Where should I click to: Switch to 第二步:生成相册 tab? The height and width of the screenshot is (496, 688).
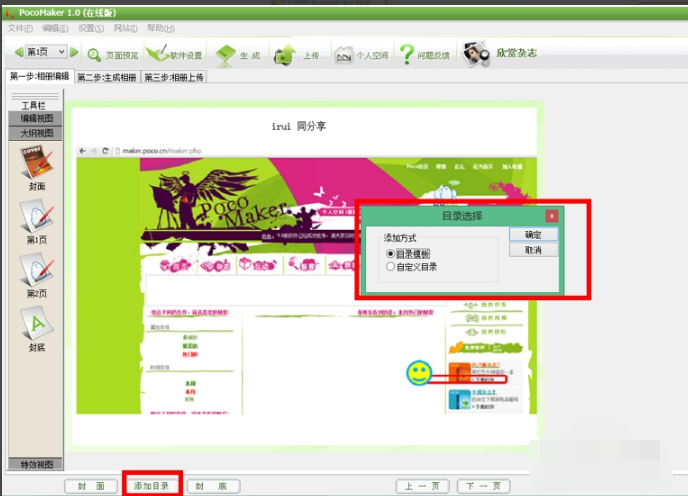point(107,77)
